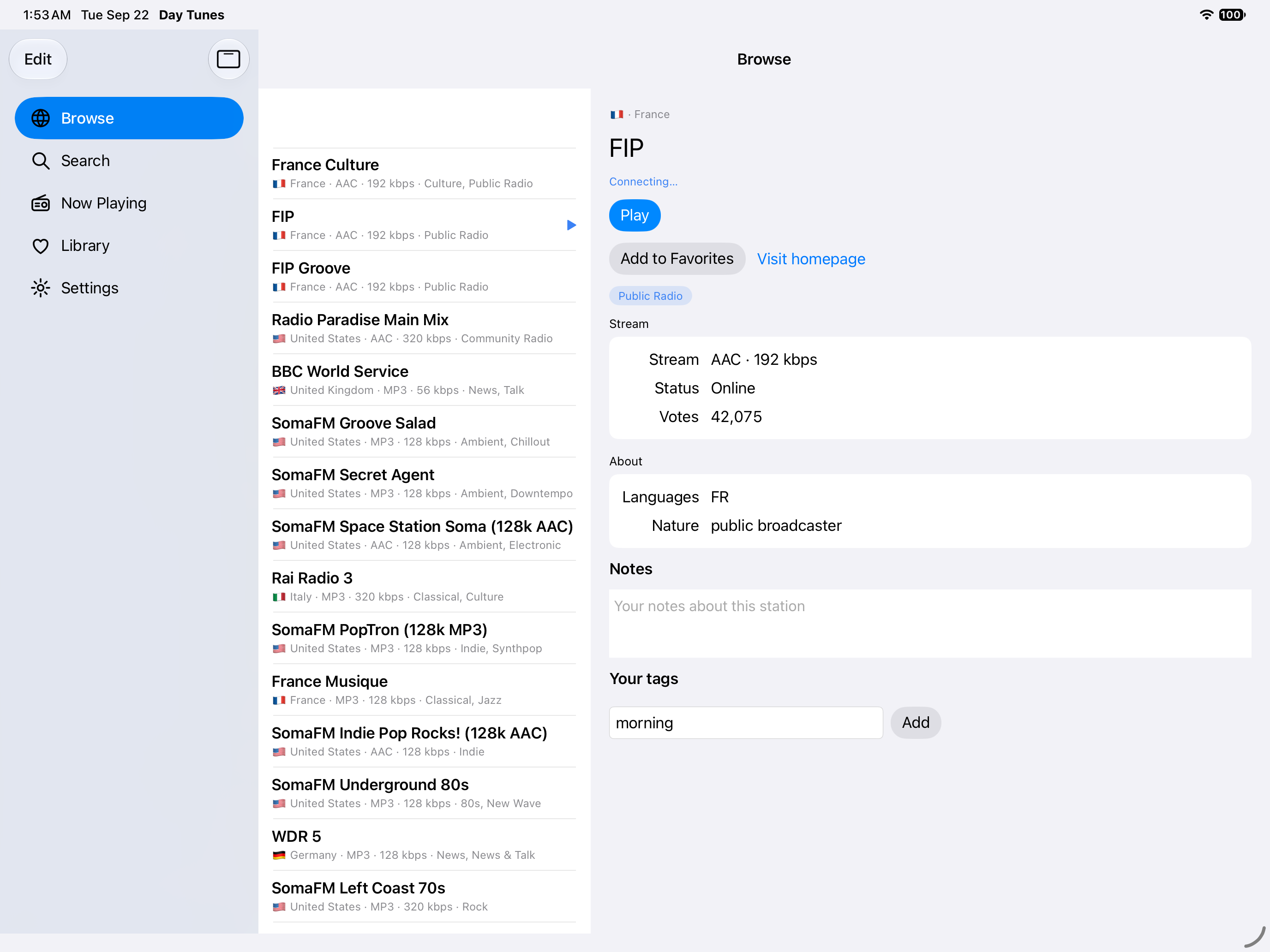Screen dimensions: 1270x952
Task: Click the Day Tunes app name in status bar
Action: pyautogui.click(x=191, y=15)
